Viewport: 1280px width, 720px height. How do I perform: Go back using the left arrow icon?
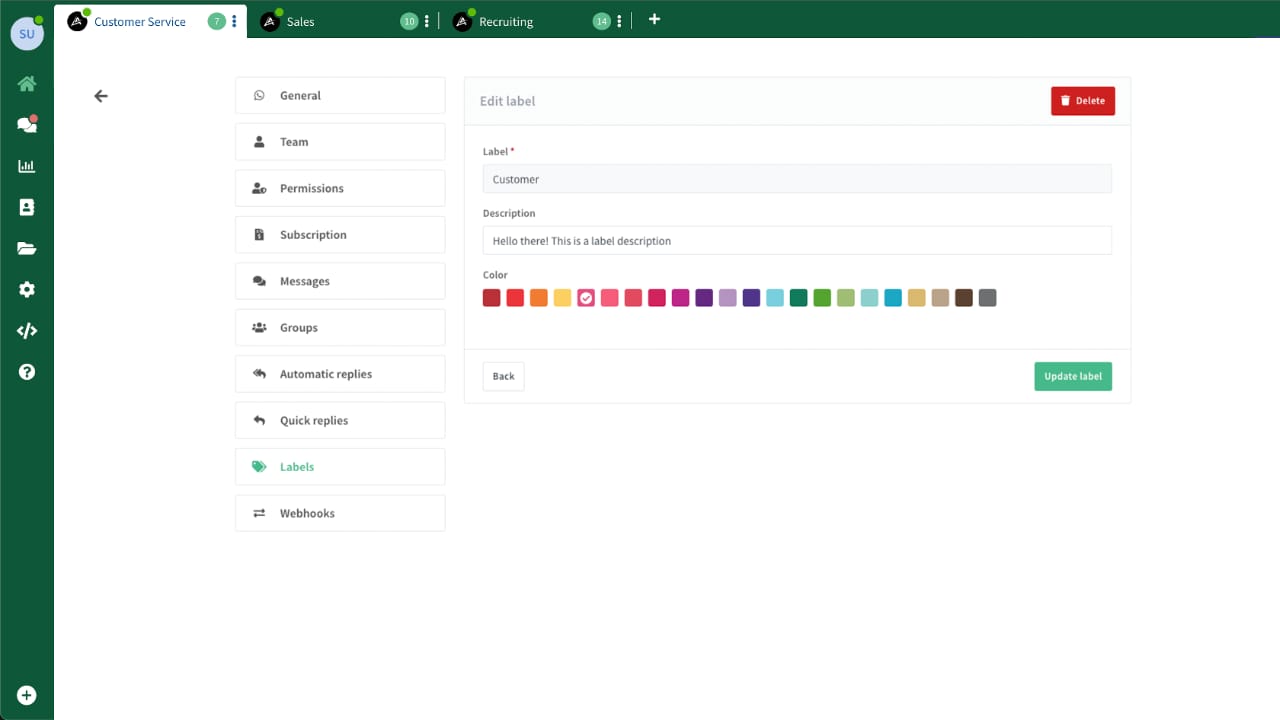click(100, 96)
